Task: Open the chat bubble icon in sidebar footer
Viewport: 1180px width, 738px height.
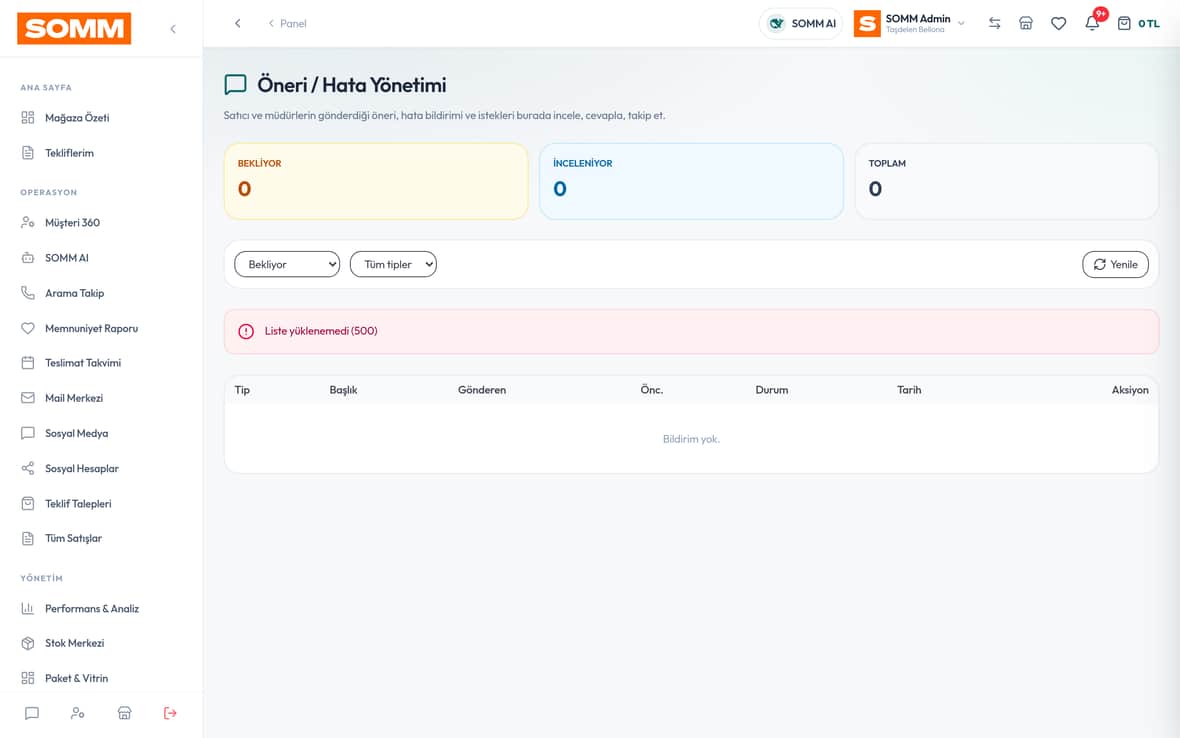Action: point(32,713)
